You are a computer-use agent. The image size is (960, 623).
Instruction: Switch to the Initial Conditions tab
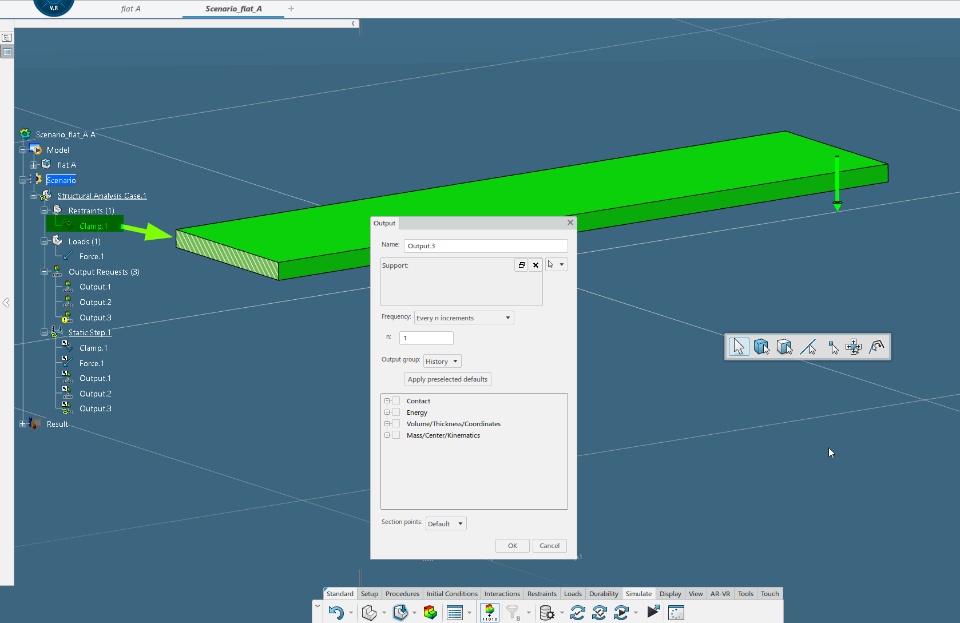(x=452, y=594)
